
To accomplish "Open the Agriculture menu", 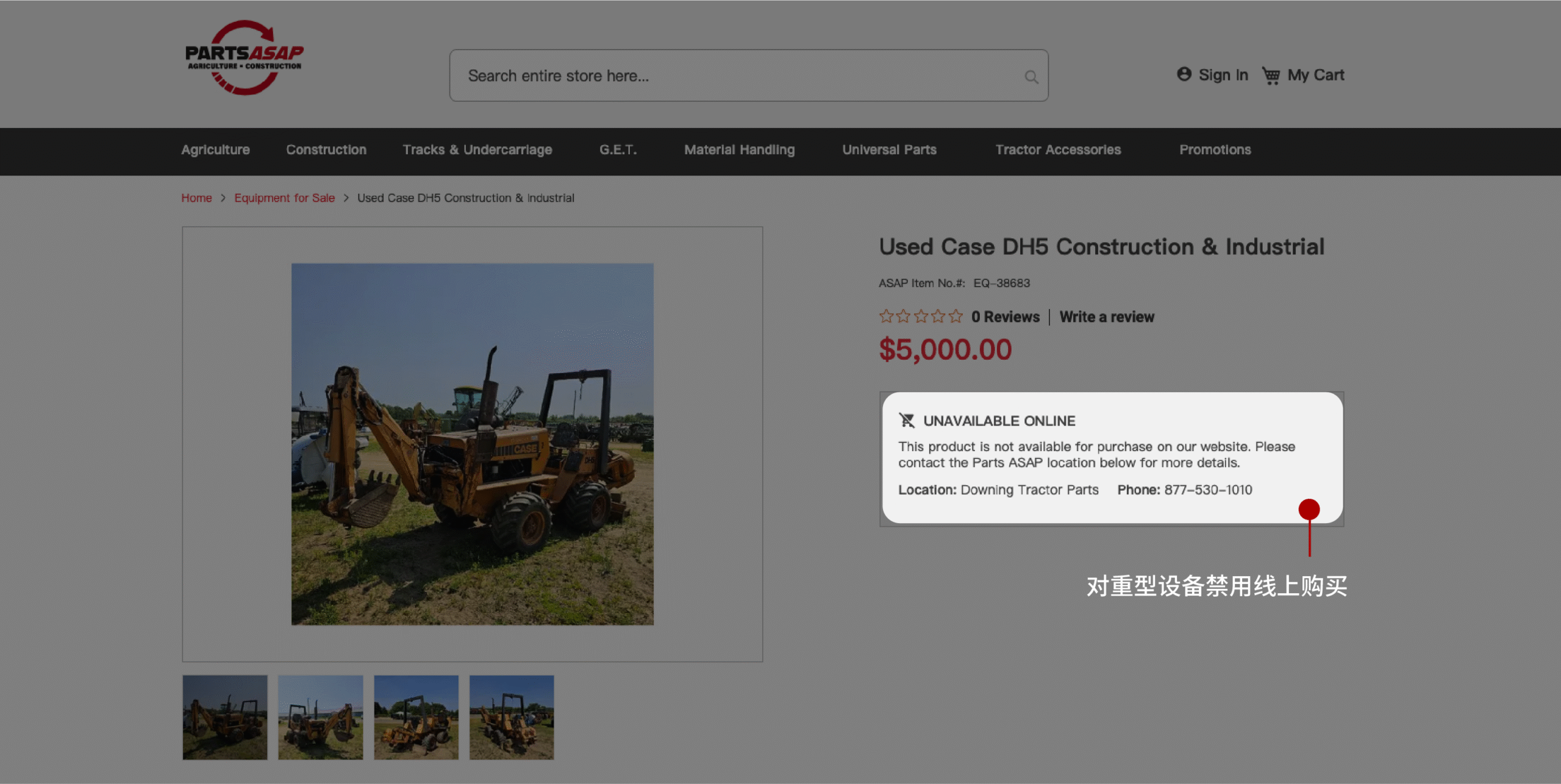I will [215, 150].
